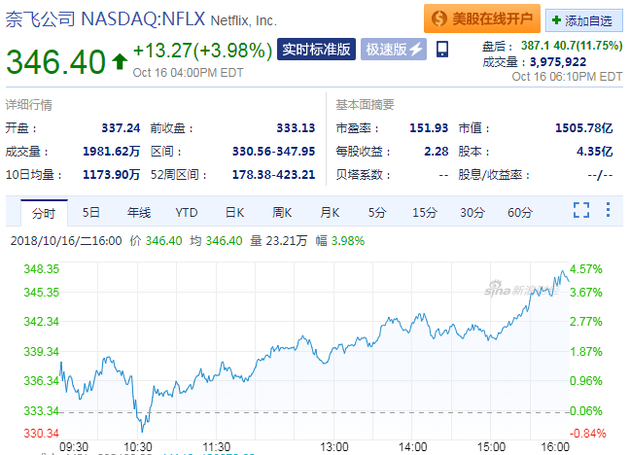Select the 年线 chart tab
Image resolution: width=630 pixels, height=455 pixels.
pos(139,212)
